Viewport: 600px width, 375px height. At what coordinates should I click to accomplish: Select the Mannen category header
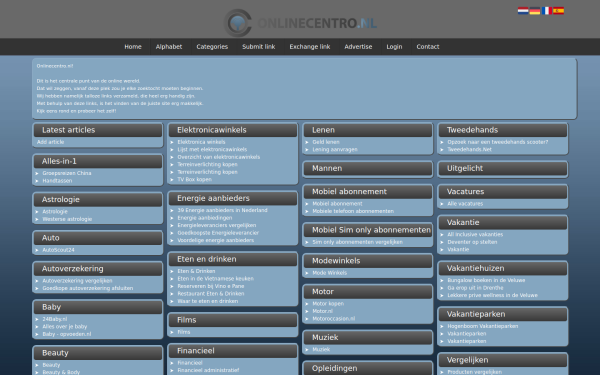click(368, 168)
